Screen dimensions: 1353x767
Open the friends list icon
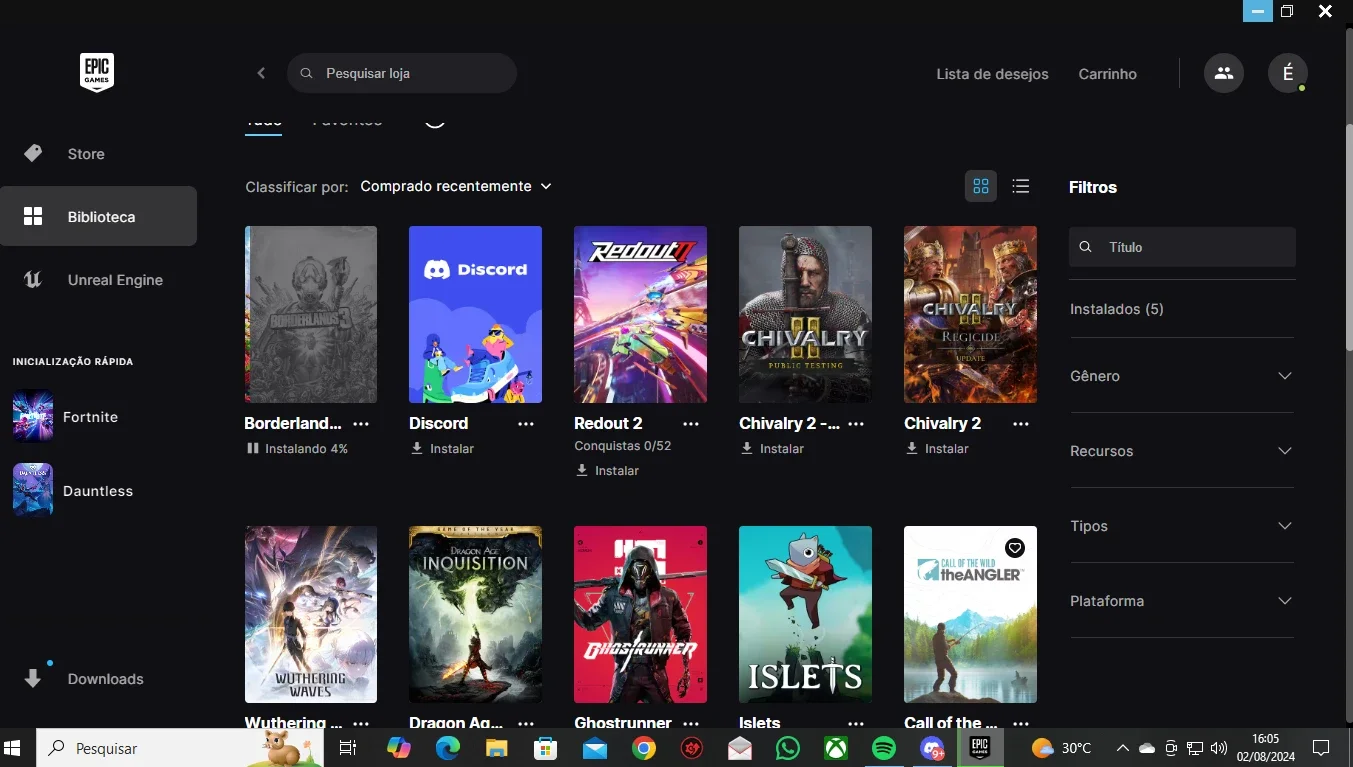1224,73
